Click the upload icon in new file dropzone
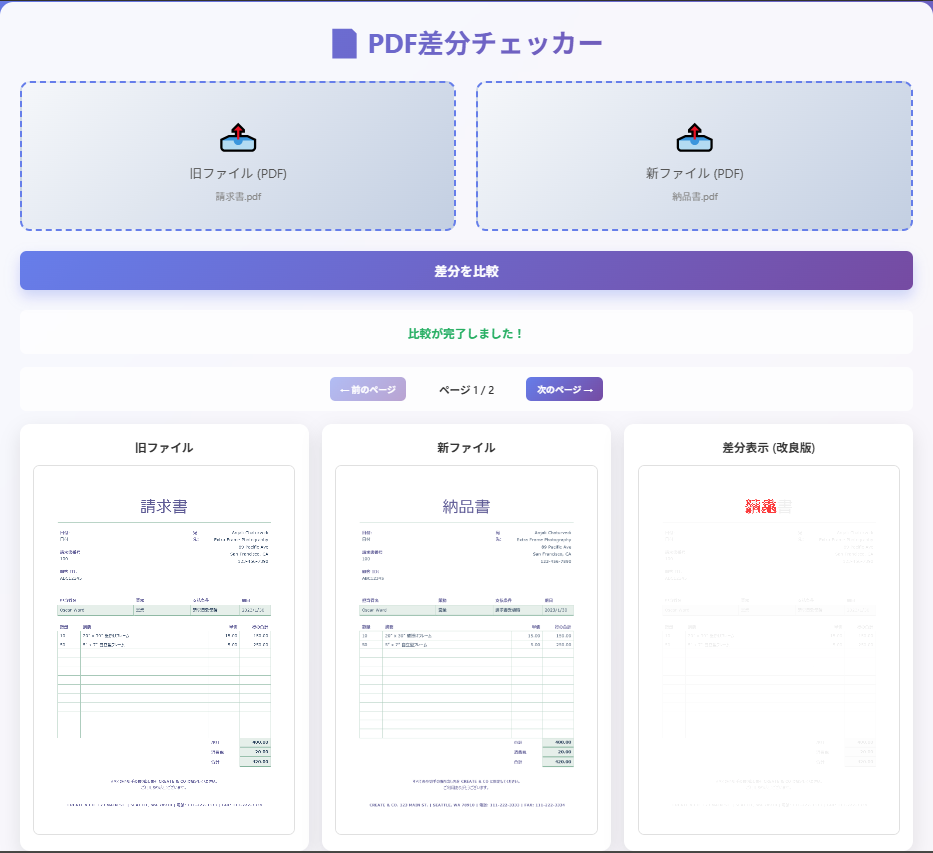The image size is (933, 853). tap(694, 138)
